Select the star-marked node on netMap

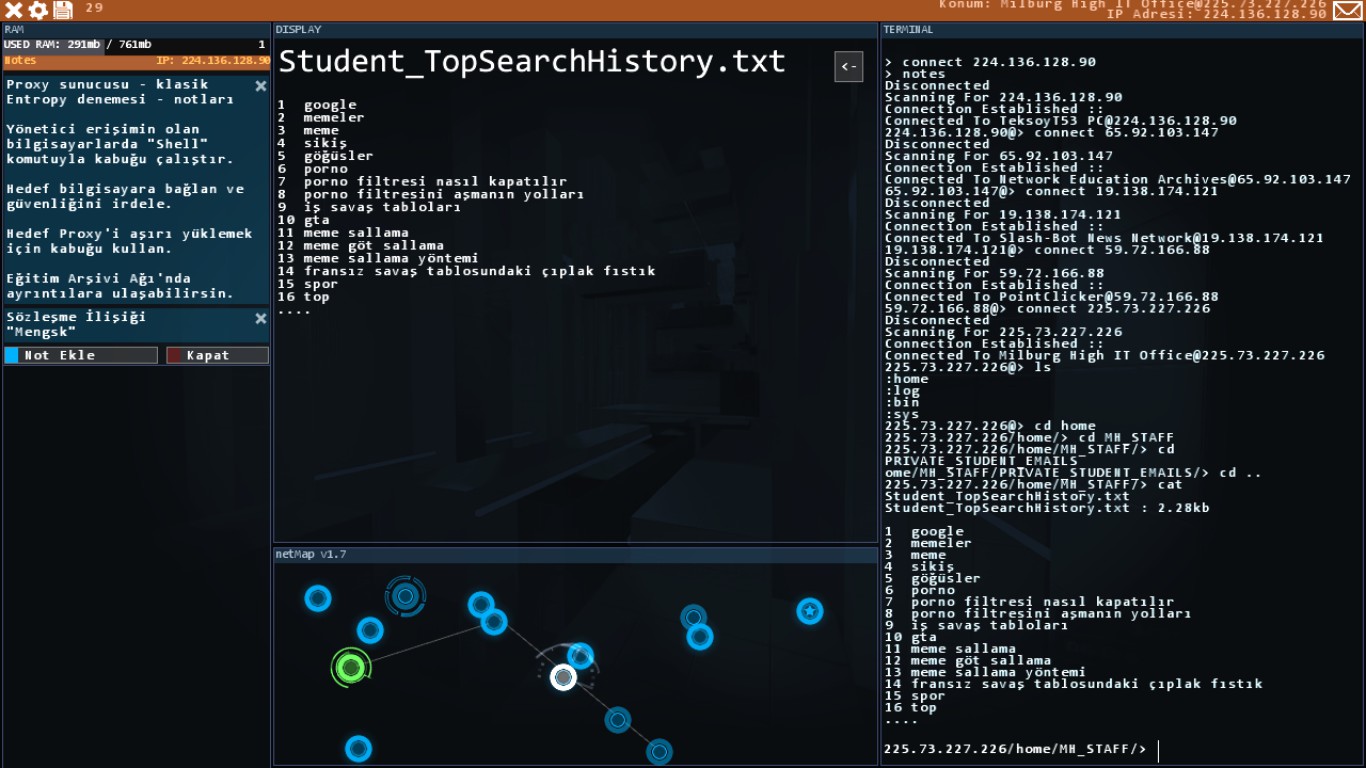click(810, 610)
